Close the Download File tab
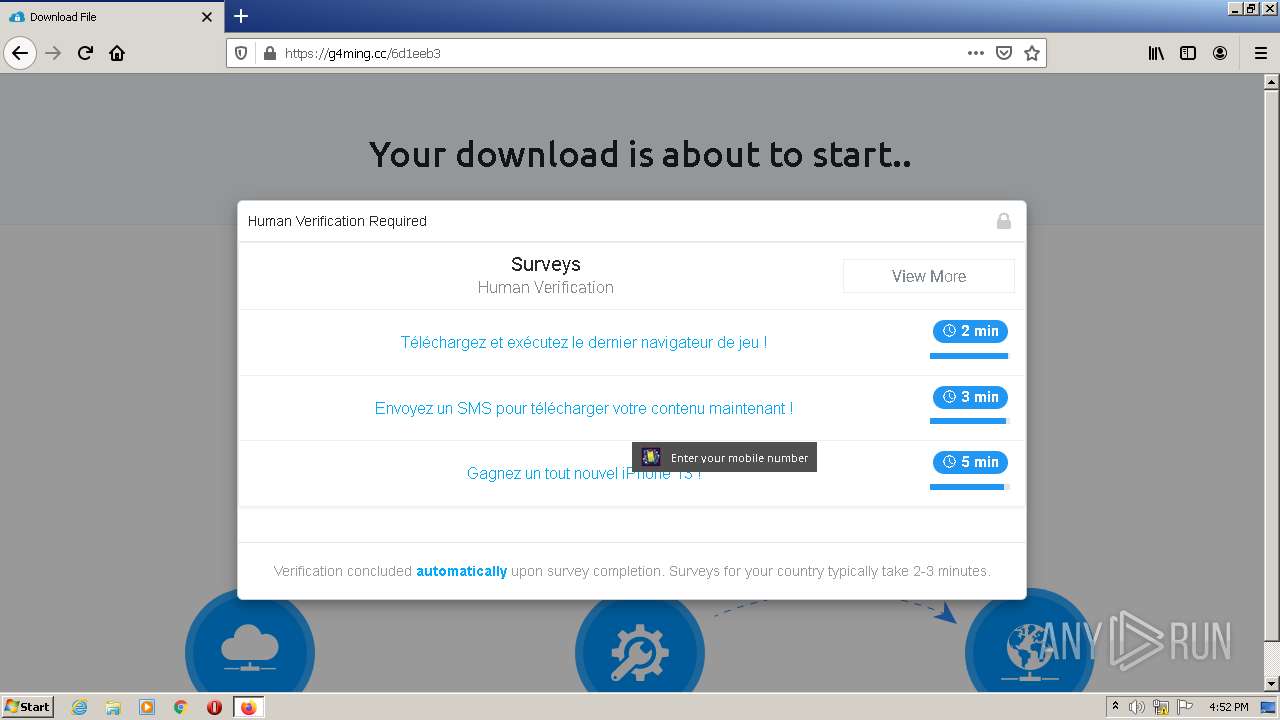Screen dimensions: 1280x720 point(207,17)
